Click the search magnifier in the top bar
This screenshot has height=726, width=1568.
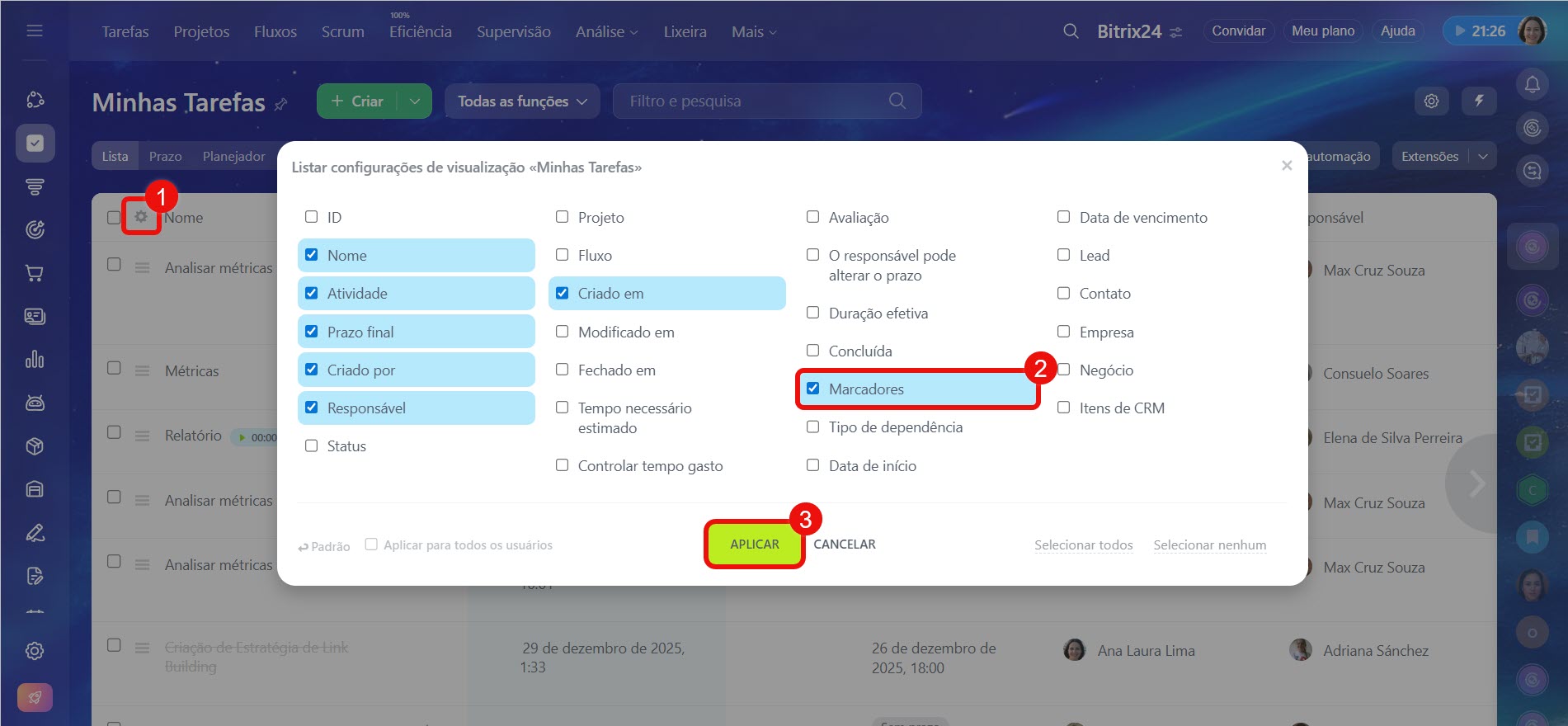(x=1071, y=31)
